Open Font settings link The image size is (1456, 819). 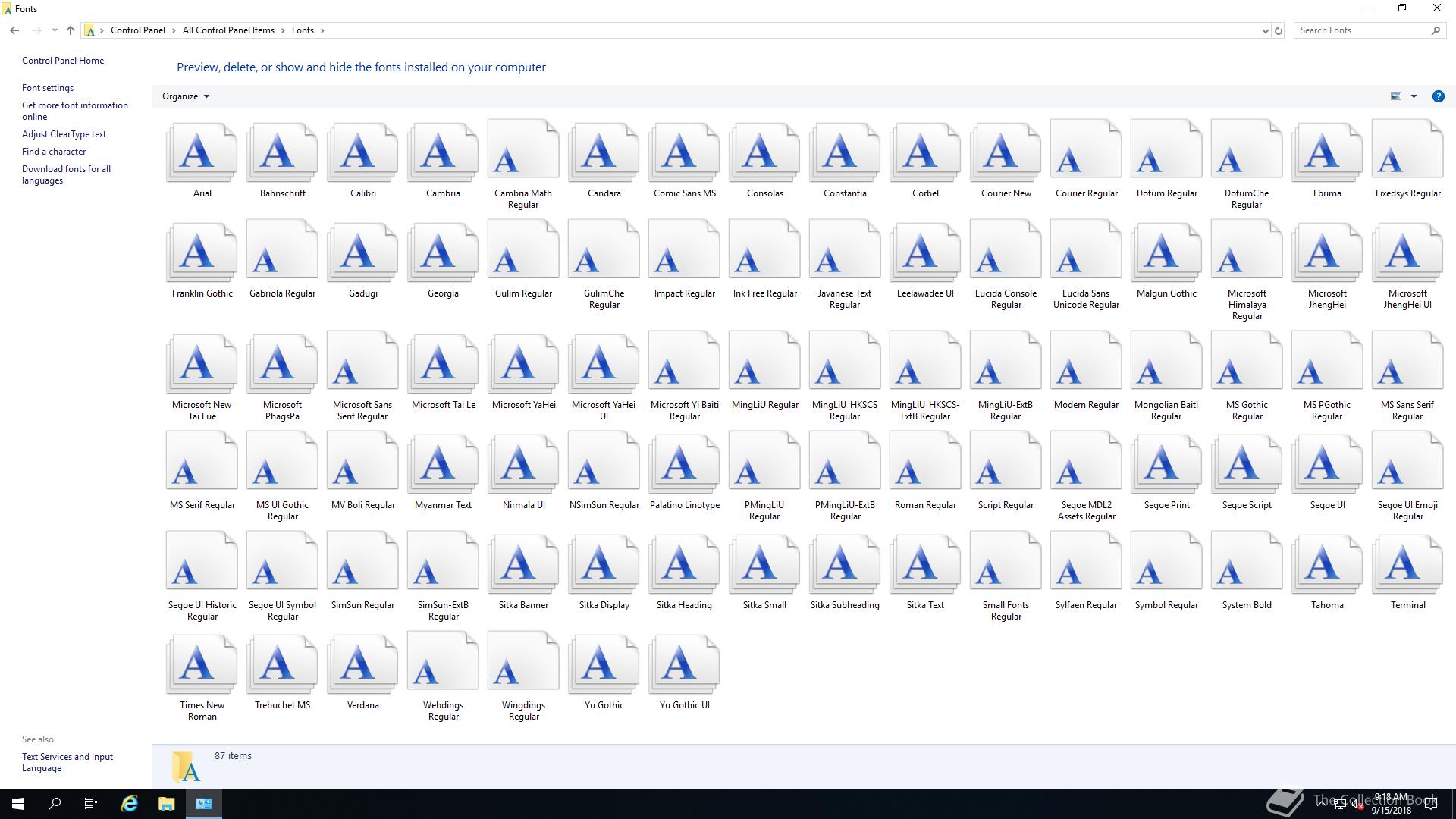[48, 88]
